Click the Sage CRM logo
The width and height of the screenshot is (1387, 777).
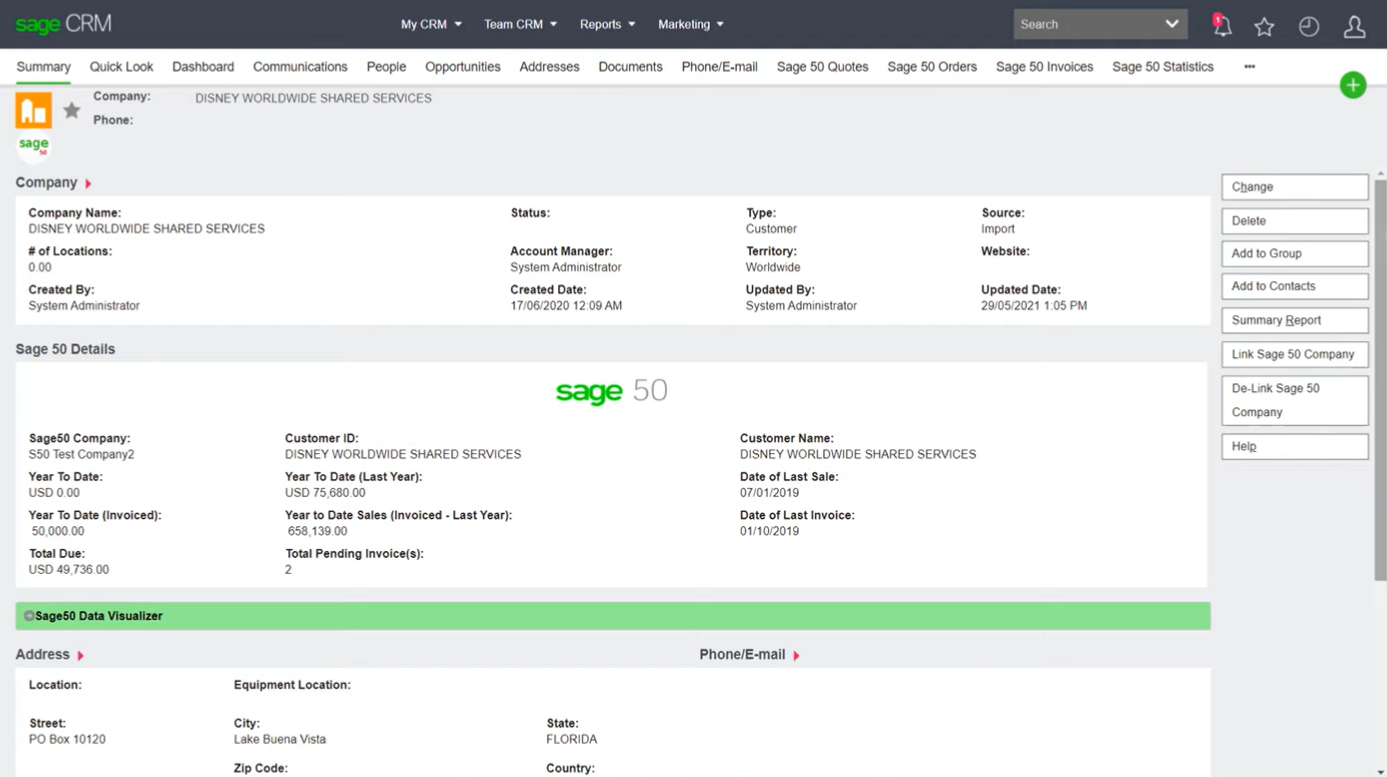(63, 23)
